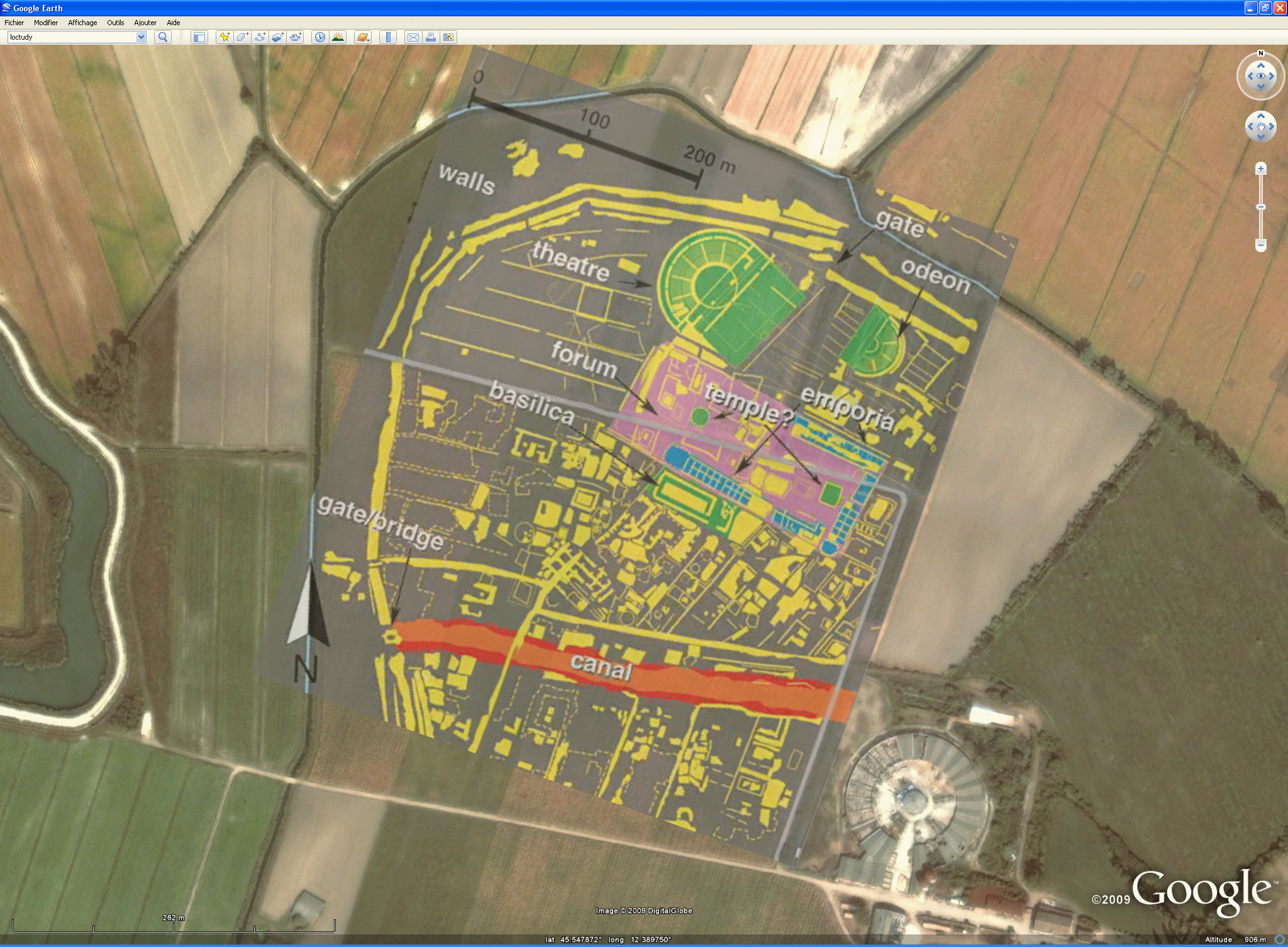Click the zoom in plus button
The height and width of the screenshot is (947, 1288).
tap(1261, 169)
